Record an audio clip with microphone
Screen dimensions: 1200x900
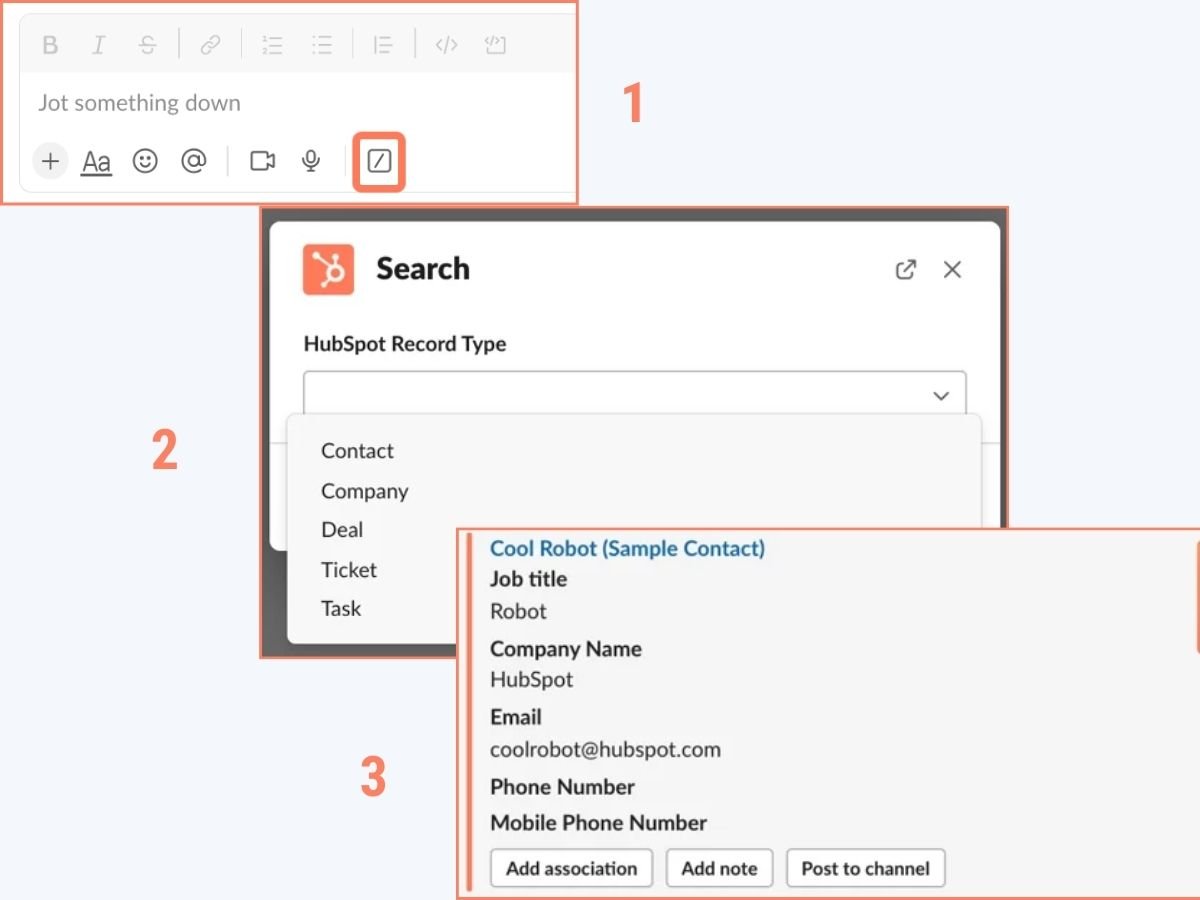pyautogui.click(x=311, y=161)
